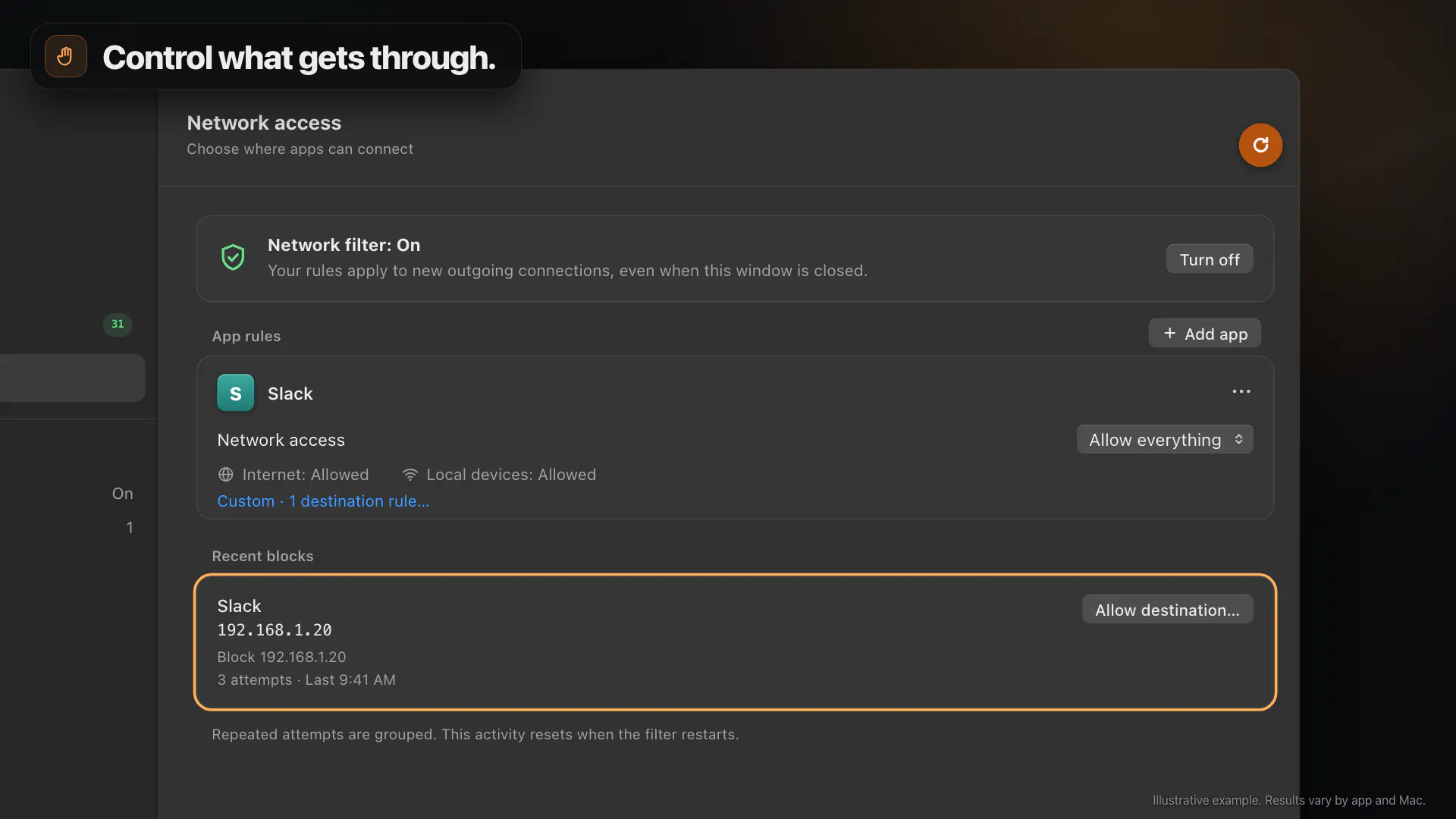
Task: Click the Add app button
Action: (1205, 334)
